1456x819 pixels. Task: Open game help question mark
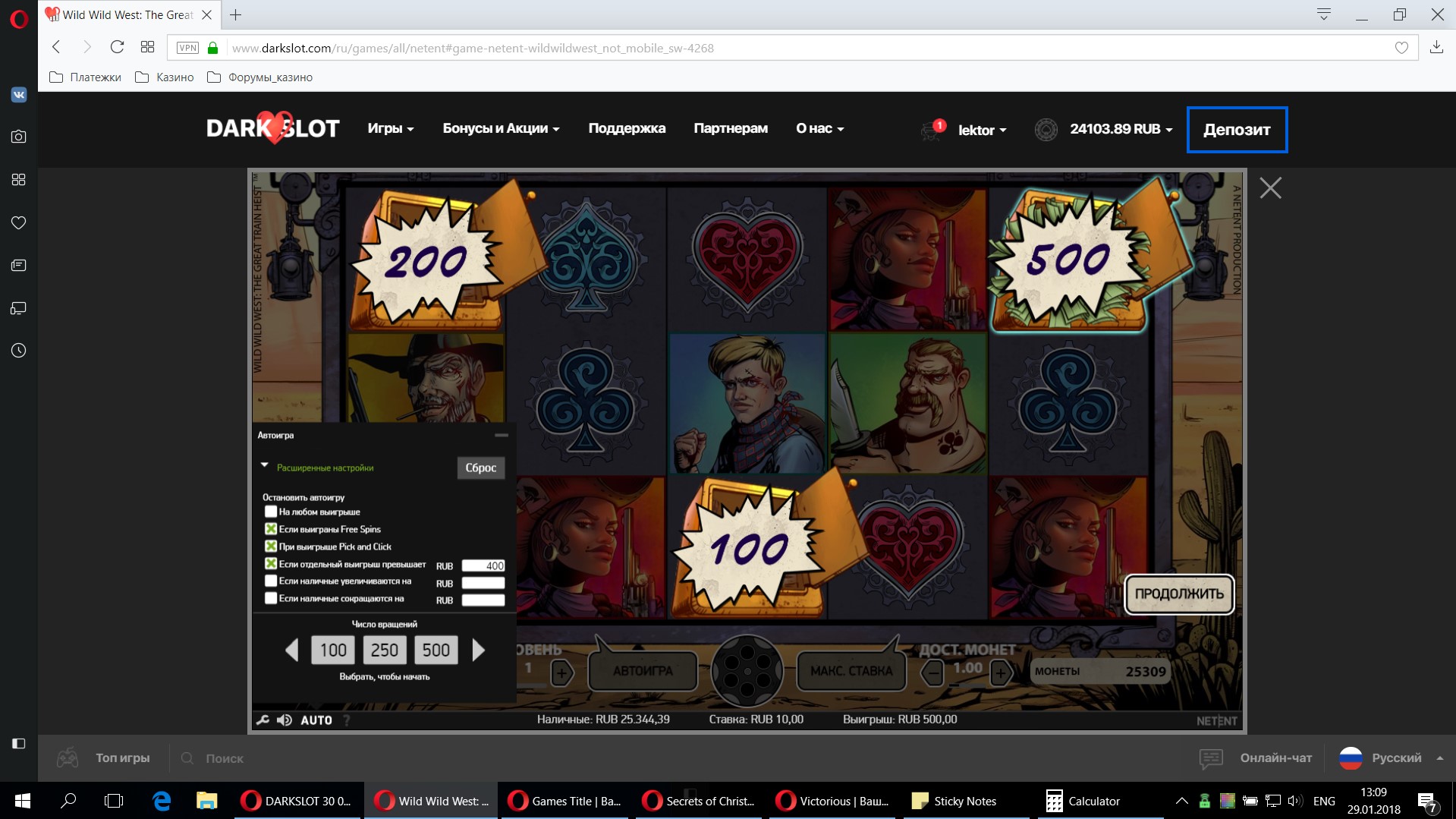coord(347,720)
